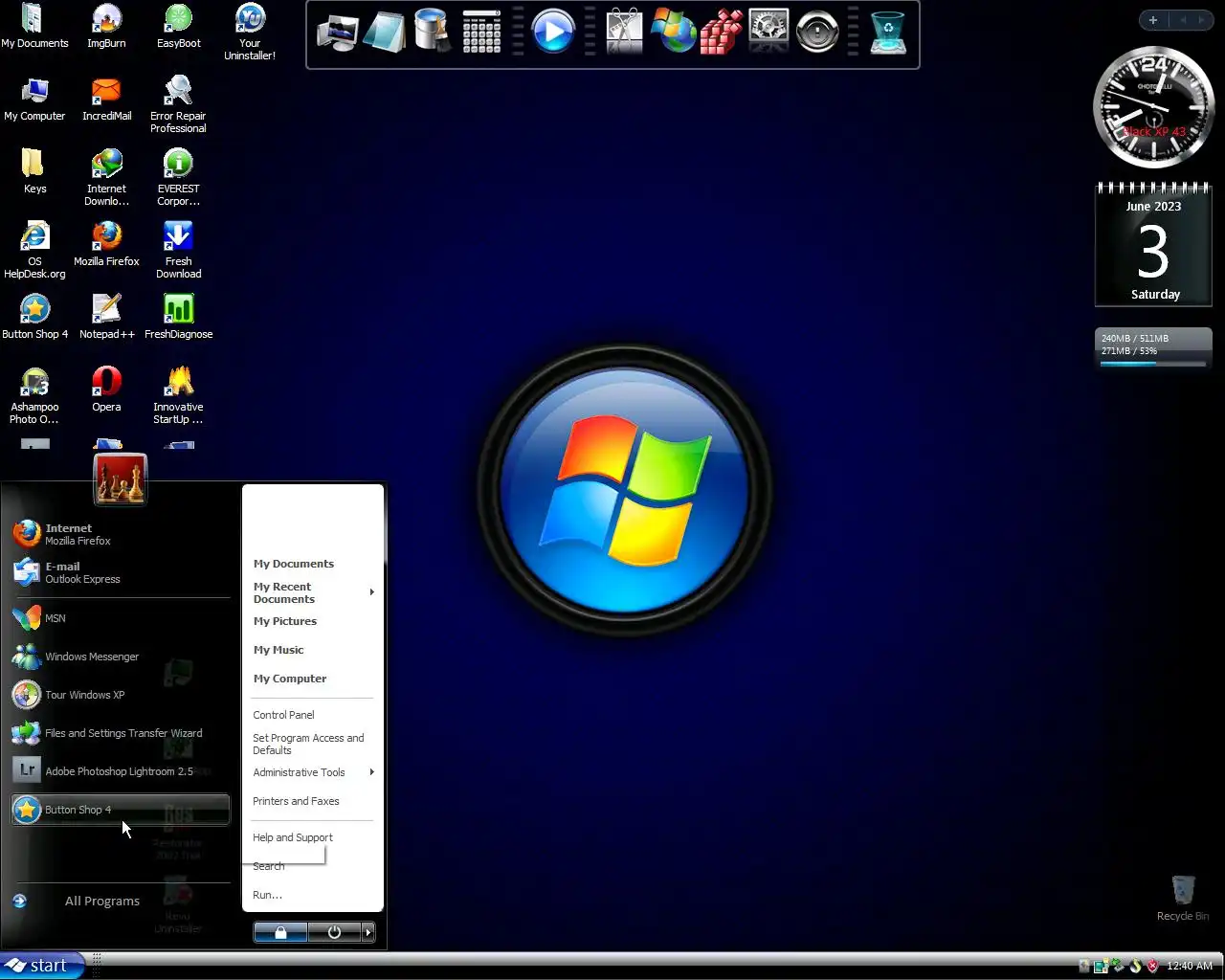The image size is (1225, 980).
Task: Click the June 2023 calendar gadget
Action: pyautogui.click(x=1153, y=245)
